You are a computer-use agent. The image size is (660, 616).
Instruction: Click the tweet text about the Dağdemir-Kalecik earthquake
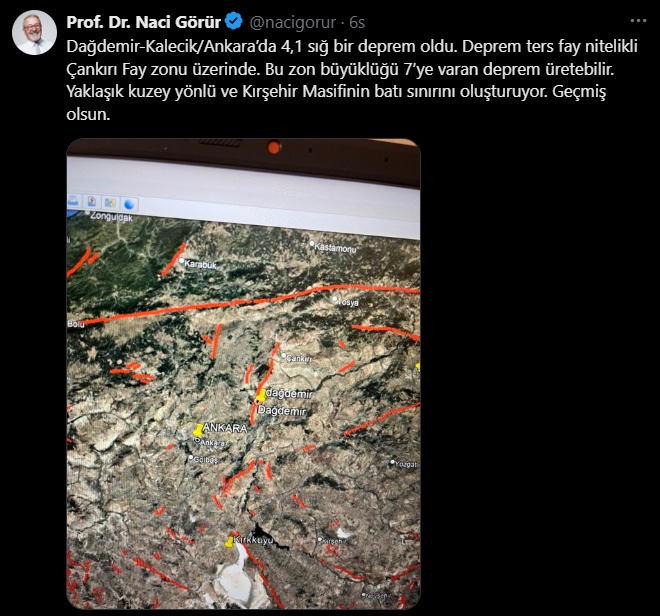(352, 80)
